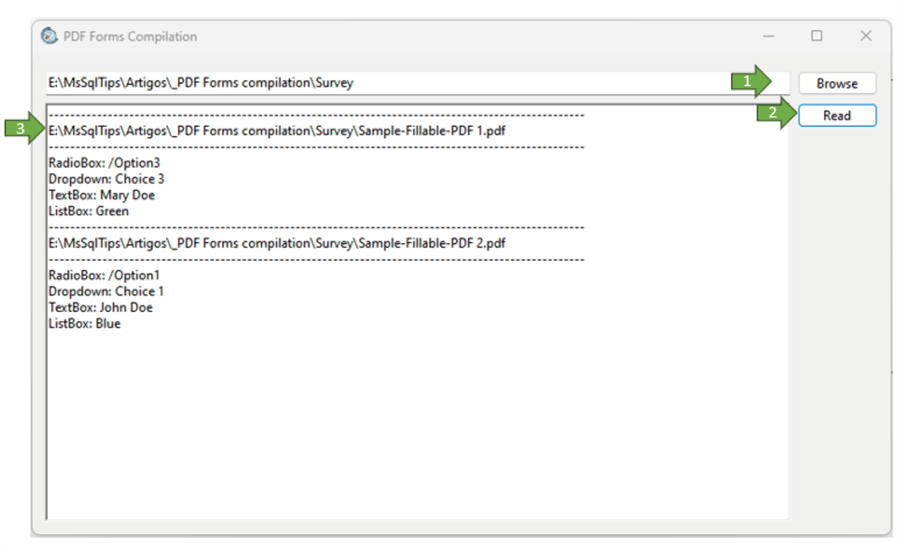Click the green arrow labeled 1
The image size is (900, 551).
pyautogui.click(x=758, y=82)
